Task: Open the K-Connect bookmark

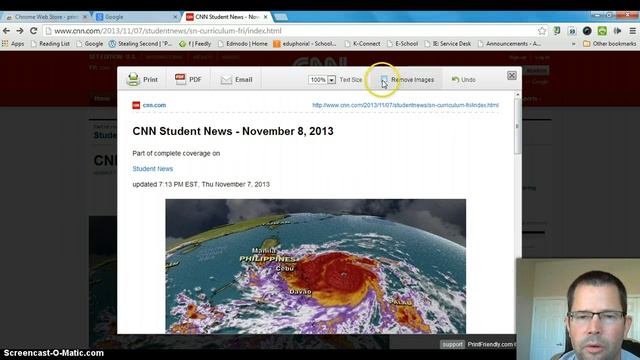Action: pyautogui.click(x=362, y=44)
